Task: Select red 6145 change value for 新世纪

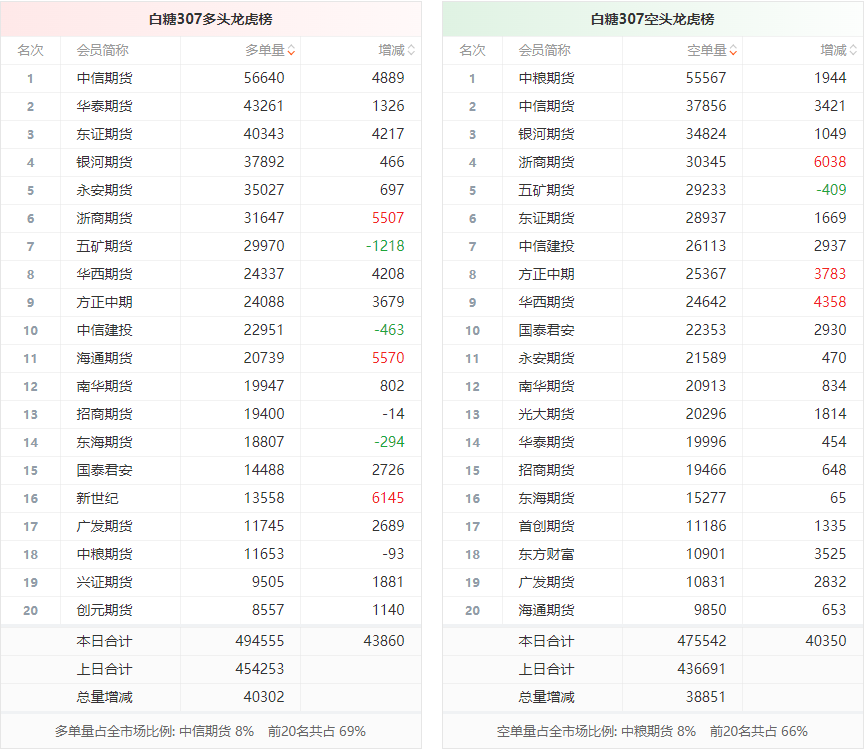Action: tap(388, 498)
